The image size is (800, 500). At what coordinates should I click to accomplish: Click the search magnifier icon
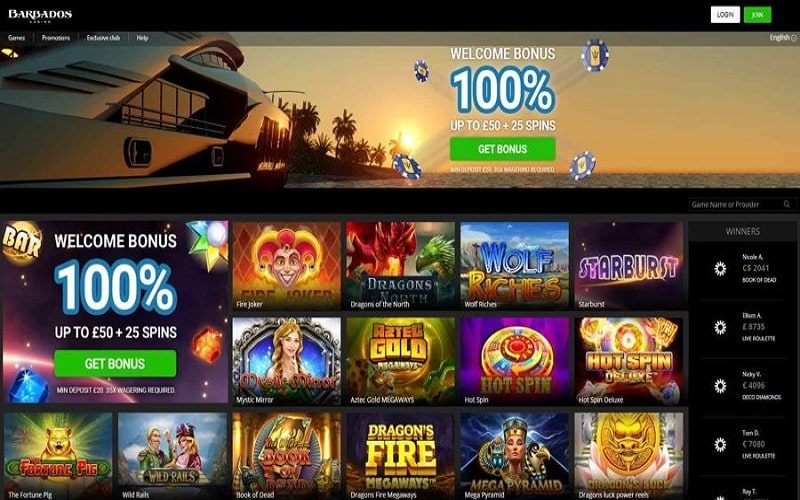click(787, 204)
